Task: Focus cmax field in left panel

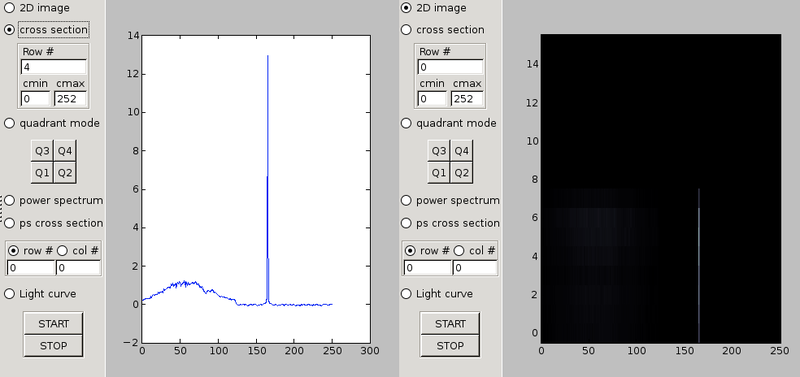Action: [70, 98]
